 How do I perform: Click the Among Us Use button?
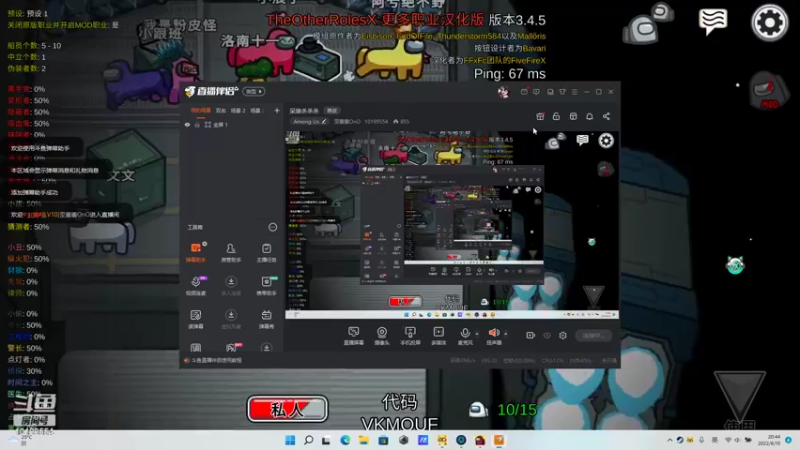[x=740, y=401]
